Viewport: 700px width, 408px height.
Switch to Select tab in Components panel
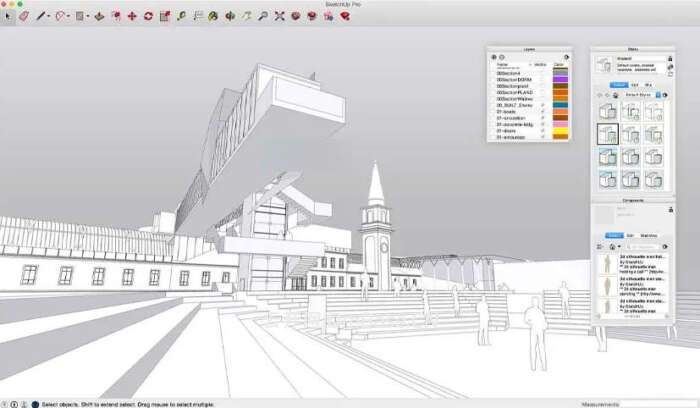coord(615,236)
